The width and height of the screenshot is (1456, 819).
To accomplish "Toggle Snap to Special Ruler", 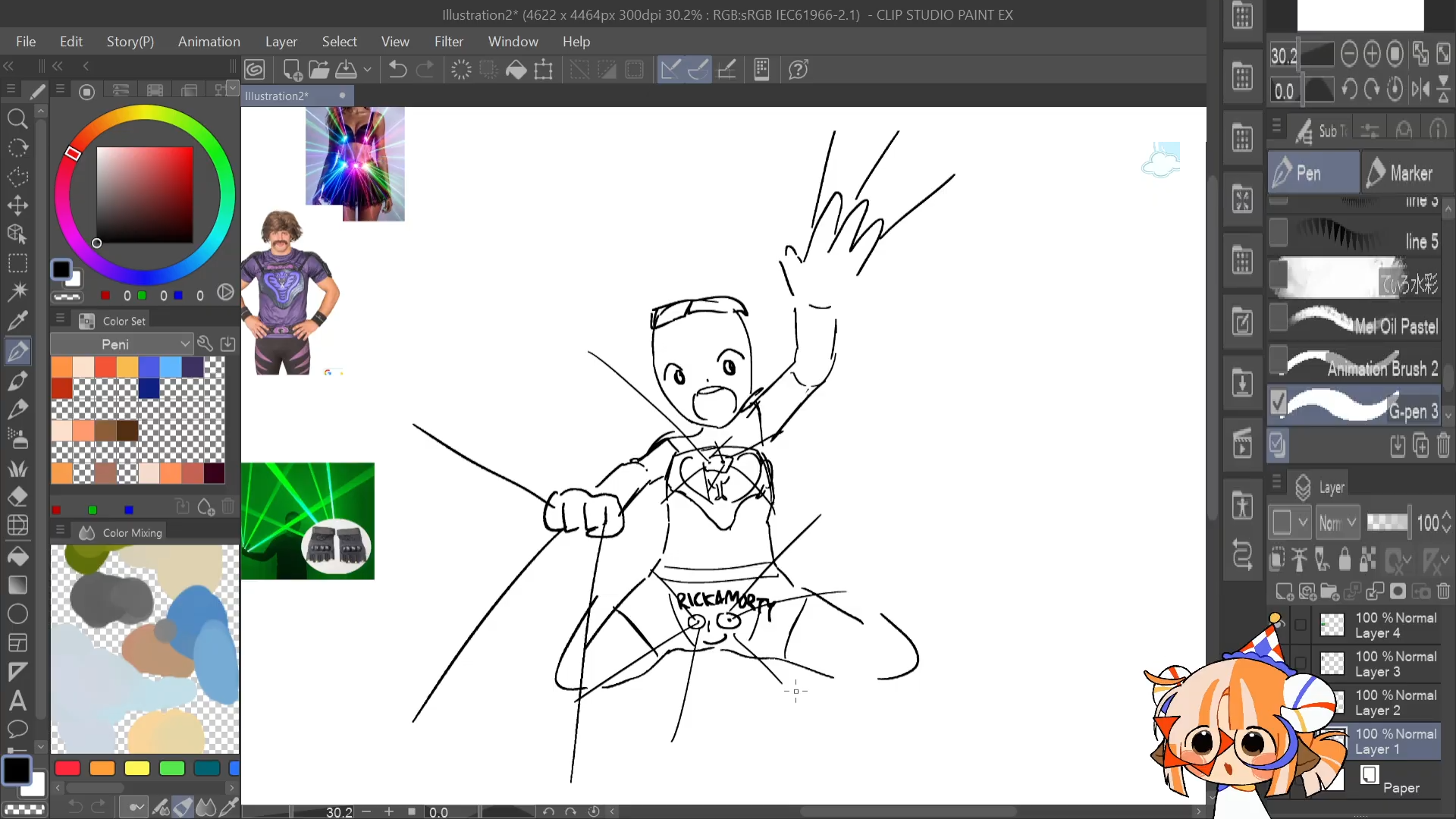I will pyautogui.click(x=698, y=70).
